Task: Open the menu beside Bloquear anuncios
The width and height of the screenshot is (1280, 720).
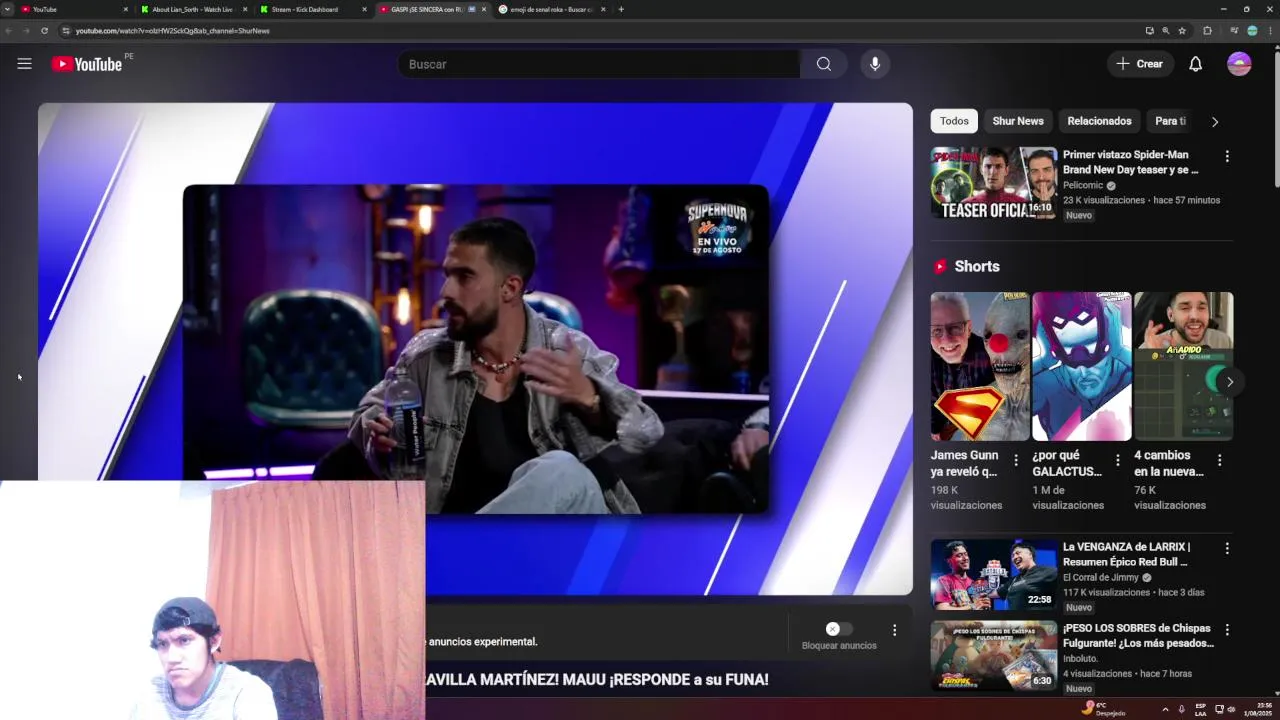Action: [894, 630]
